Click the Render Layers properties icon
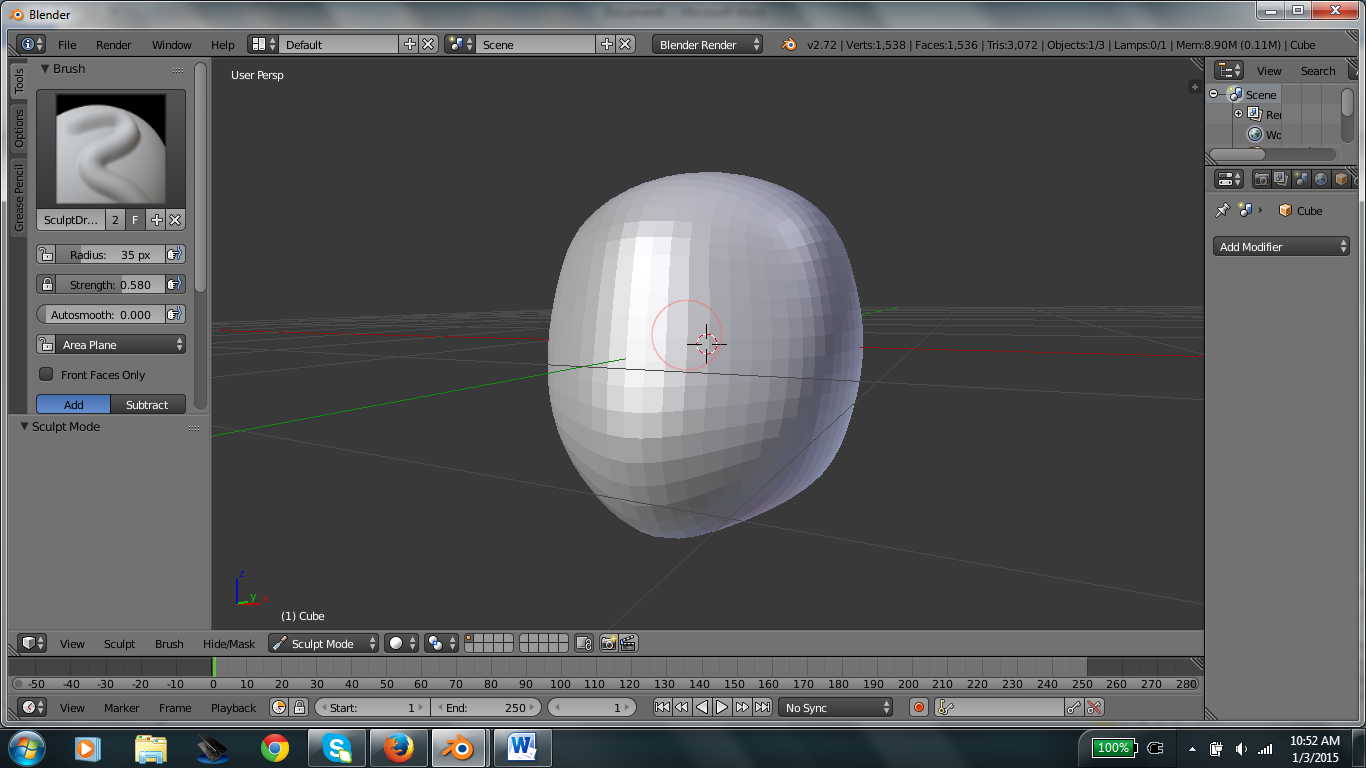 tap(1280, 178)
